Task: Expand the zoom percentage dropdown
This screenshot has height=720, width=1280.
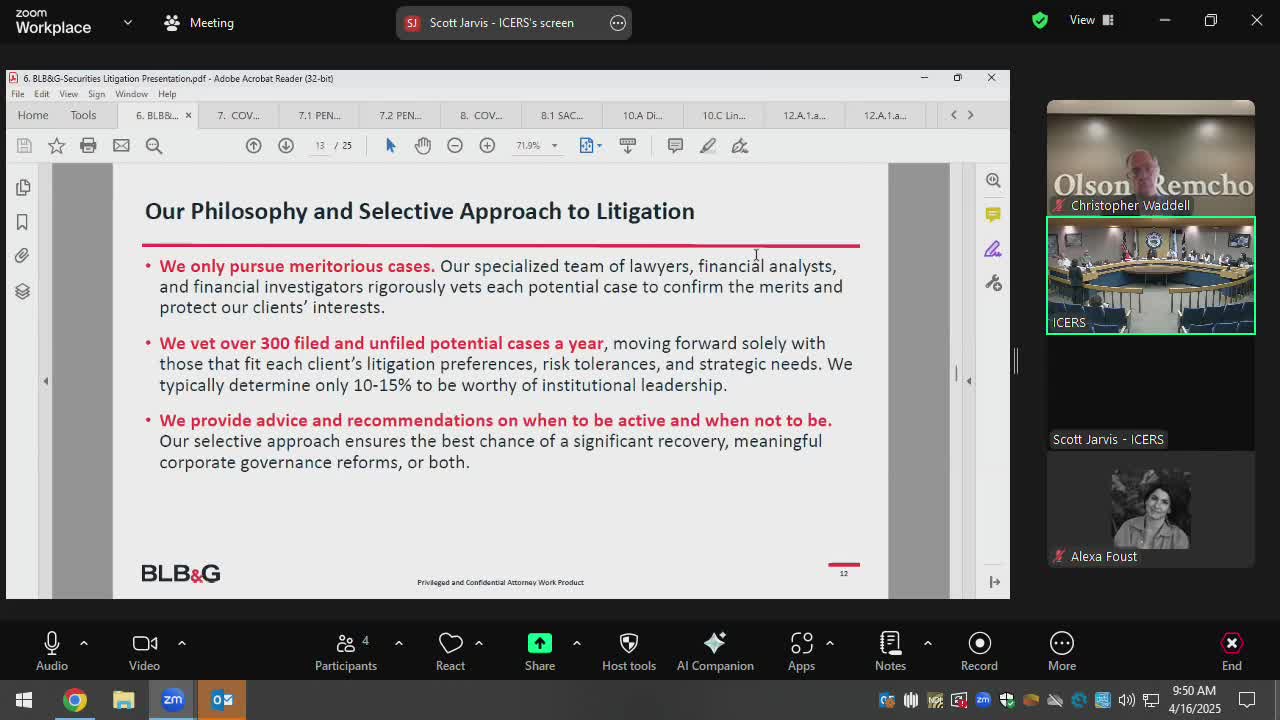Action: [x=554, y=146]
